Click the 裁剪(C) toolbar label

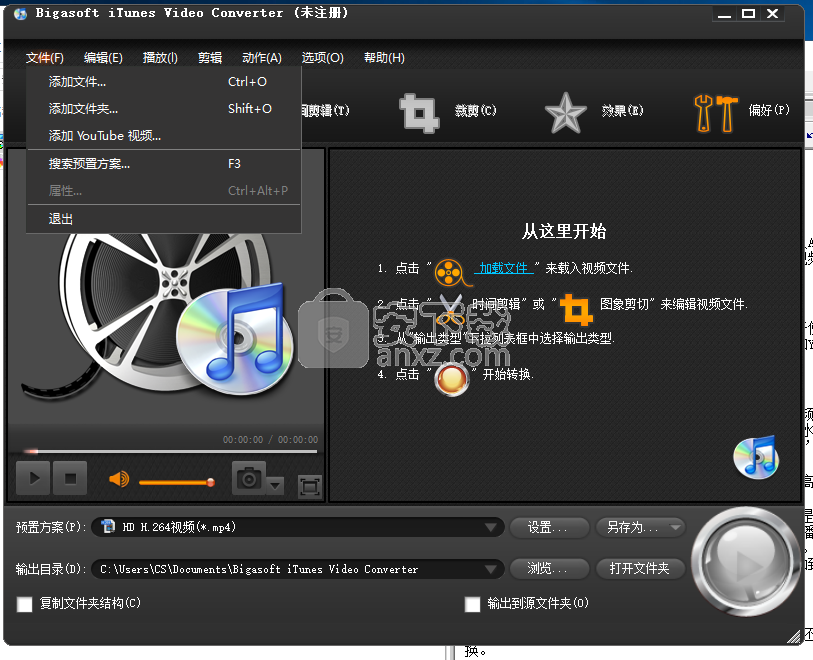pyautogui.click(x=475, y=110)
